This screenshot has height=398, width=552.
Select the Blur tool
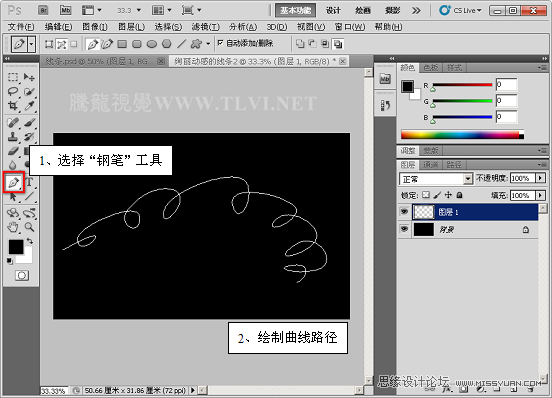(x=13, y=165)
